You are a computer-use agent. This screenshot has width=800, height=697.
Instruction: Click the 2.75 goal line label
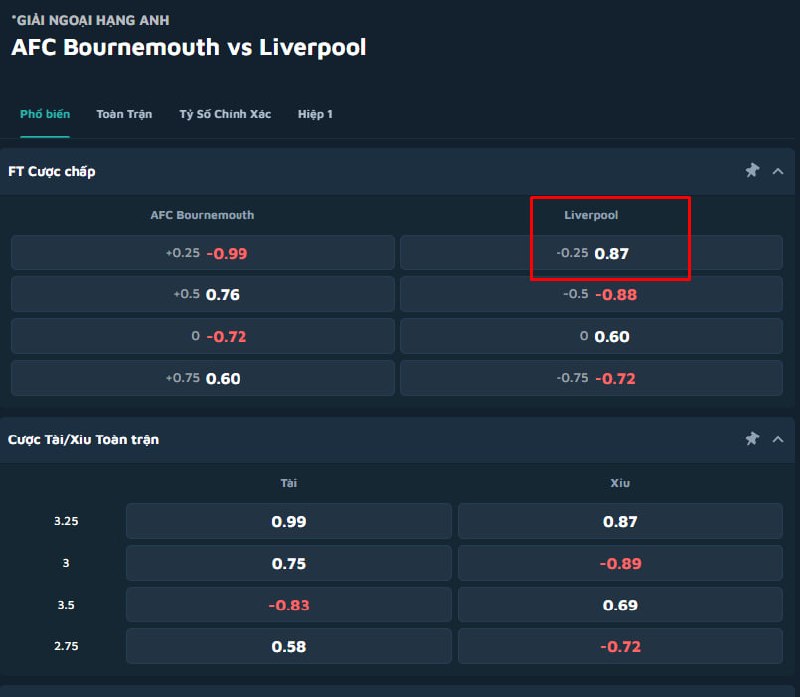tap(66, 646)
